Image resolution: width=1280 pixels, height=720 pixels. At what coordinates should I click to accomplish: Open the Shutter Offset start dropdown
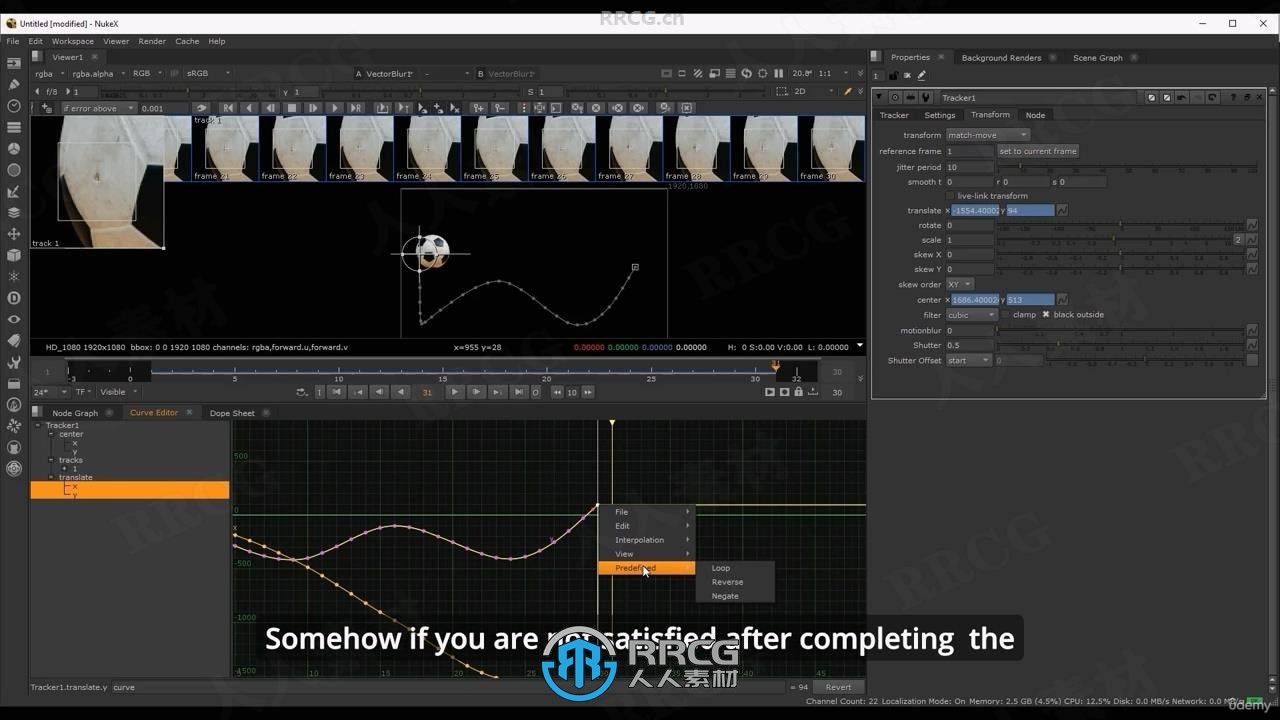(x=968, y=361)
